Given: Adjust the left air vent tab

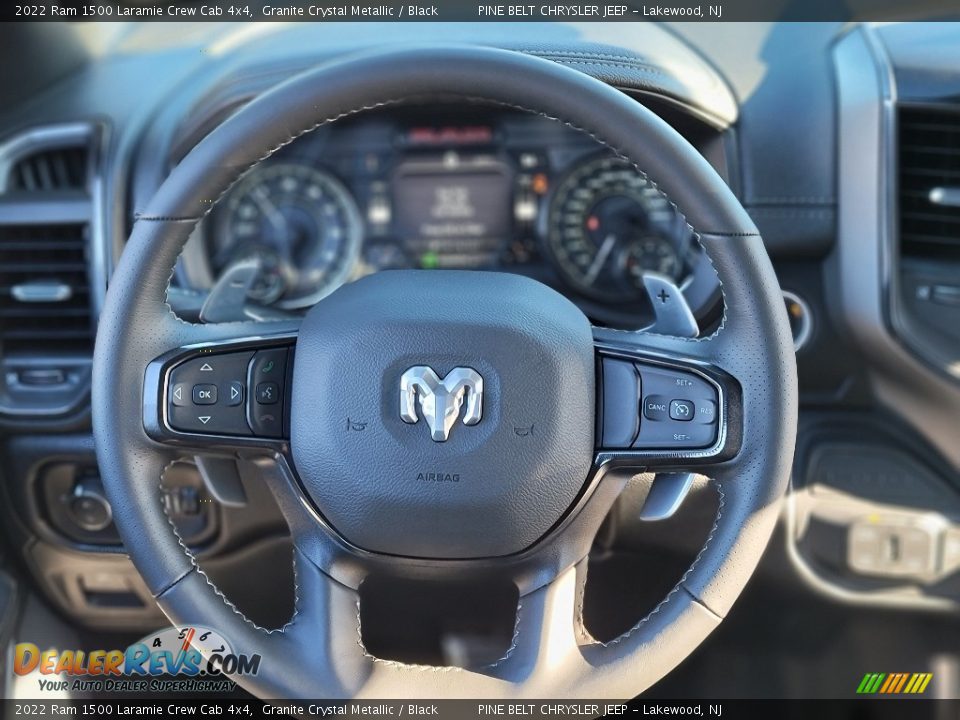Looking at the screenshot, I should (x=41, y=291).
